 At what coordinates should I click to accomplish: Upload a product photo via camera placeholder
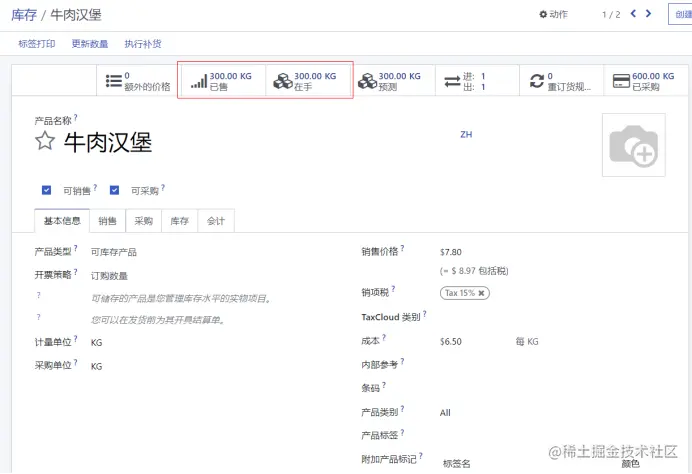pos(634,145)
